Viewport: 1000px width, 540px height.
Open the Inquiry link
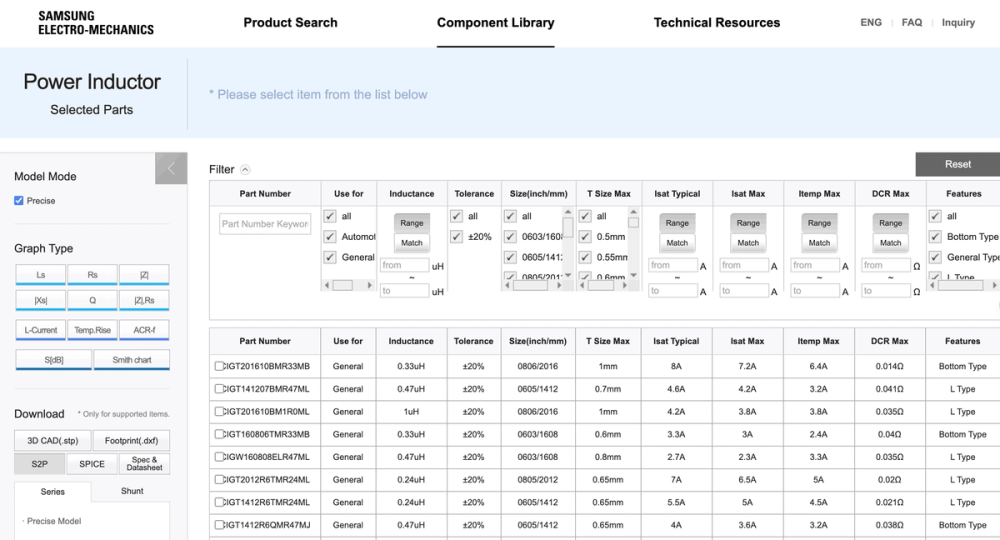959,22
